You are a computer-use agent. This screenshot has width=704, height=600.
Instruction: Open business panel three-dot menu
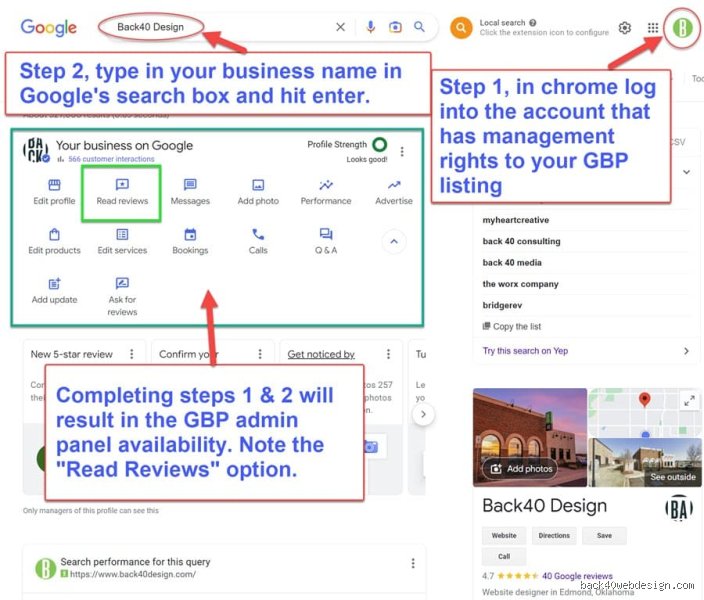[x=402, y=152]
